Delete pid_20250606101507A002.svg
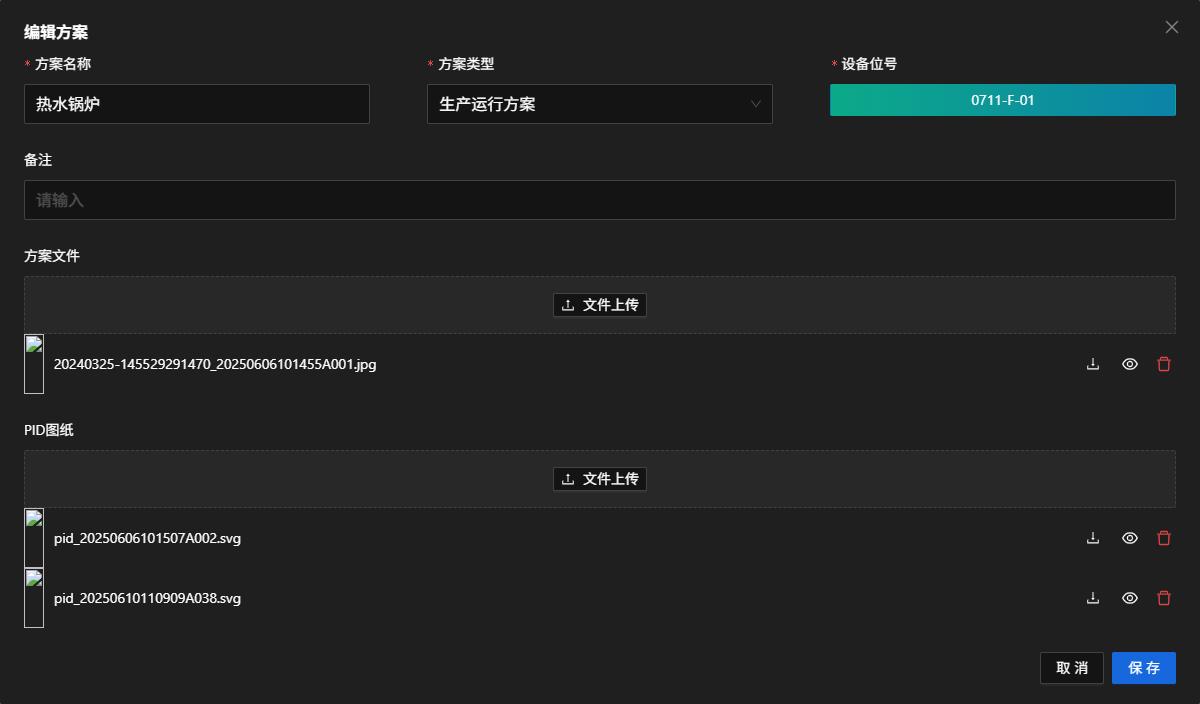Screen dimensions: 1200x704 (x=1164, y=538)
